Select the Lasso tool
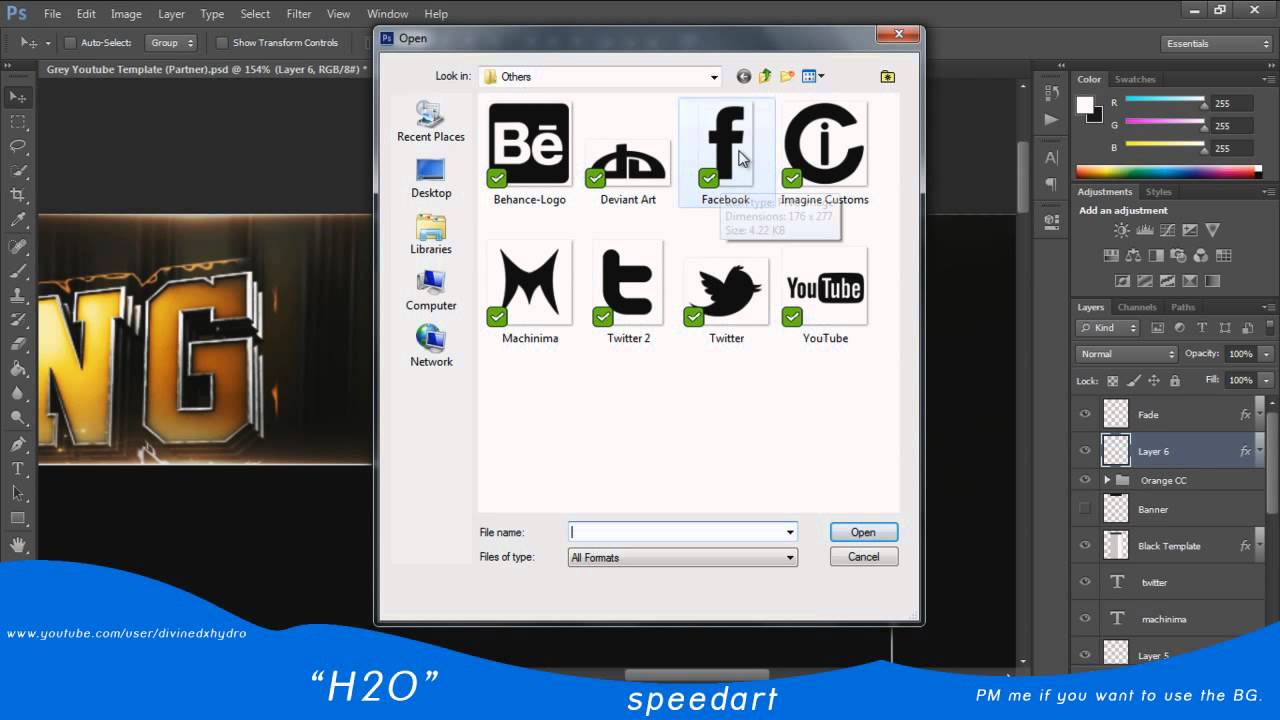 click(x=18, y=146)
